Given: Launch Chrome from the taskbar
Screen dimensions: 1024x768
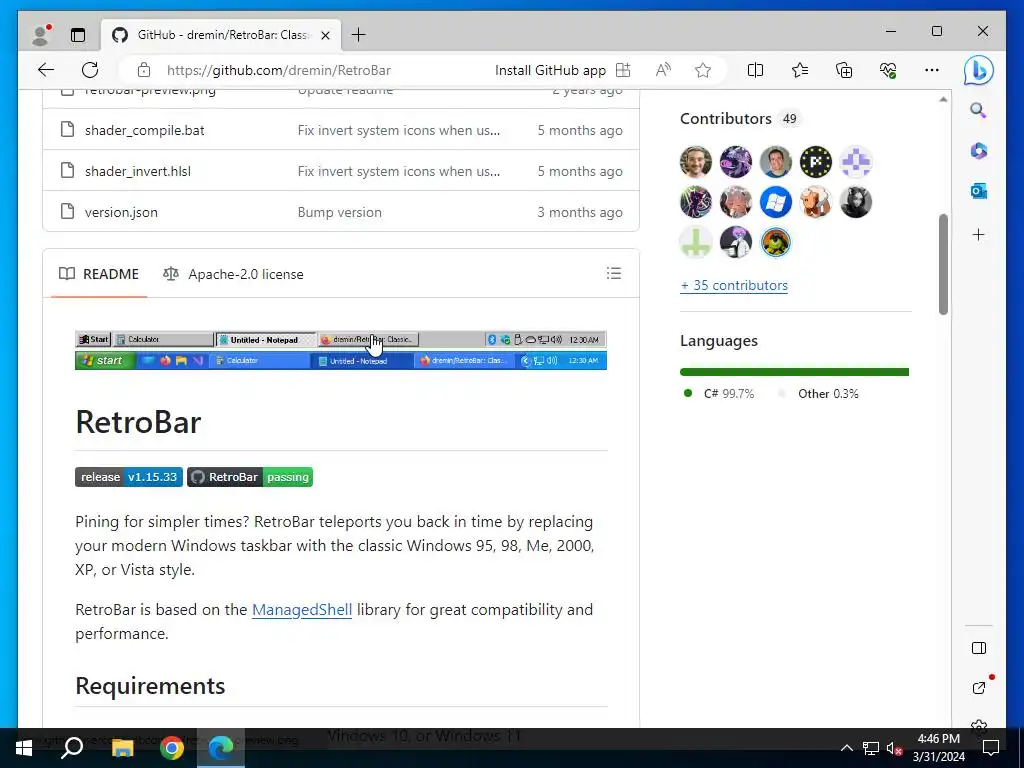Looking at the screenshot, I should pyautogui.click(x=172, y=748).
